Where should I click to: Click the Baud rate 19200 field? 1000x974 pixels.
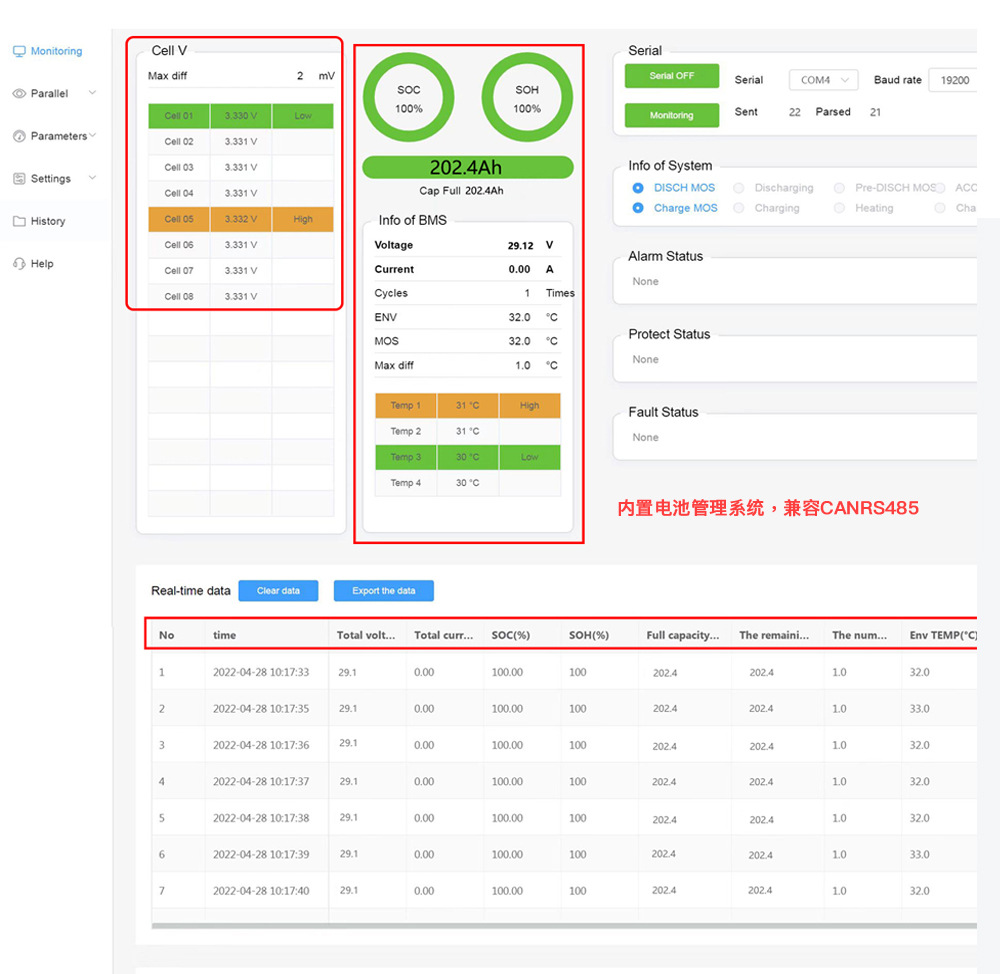[953, 80]
